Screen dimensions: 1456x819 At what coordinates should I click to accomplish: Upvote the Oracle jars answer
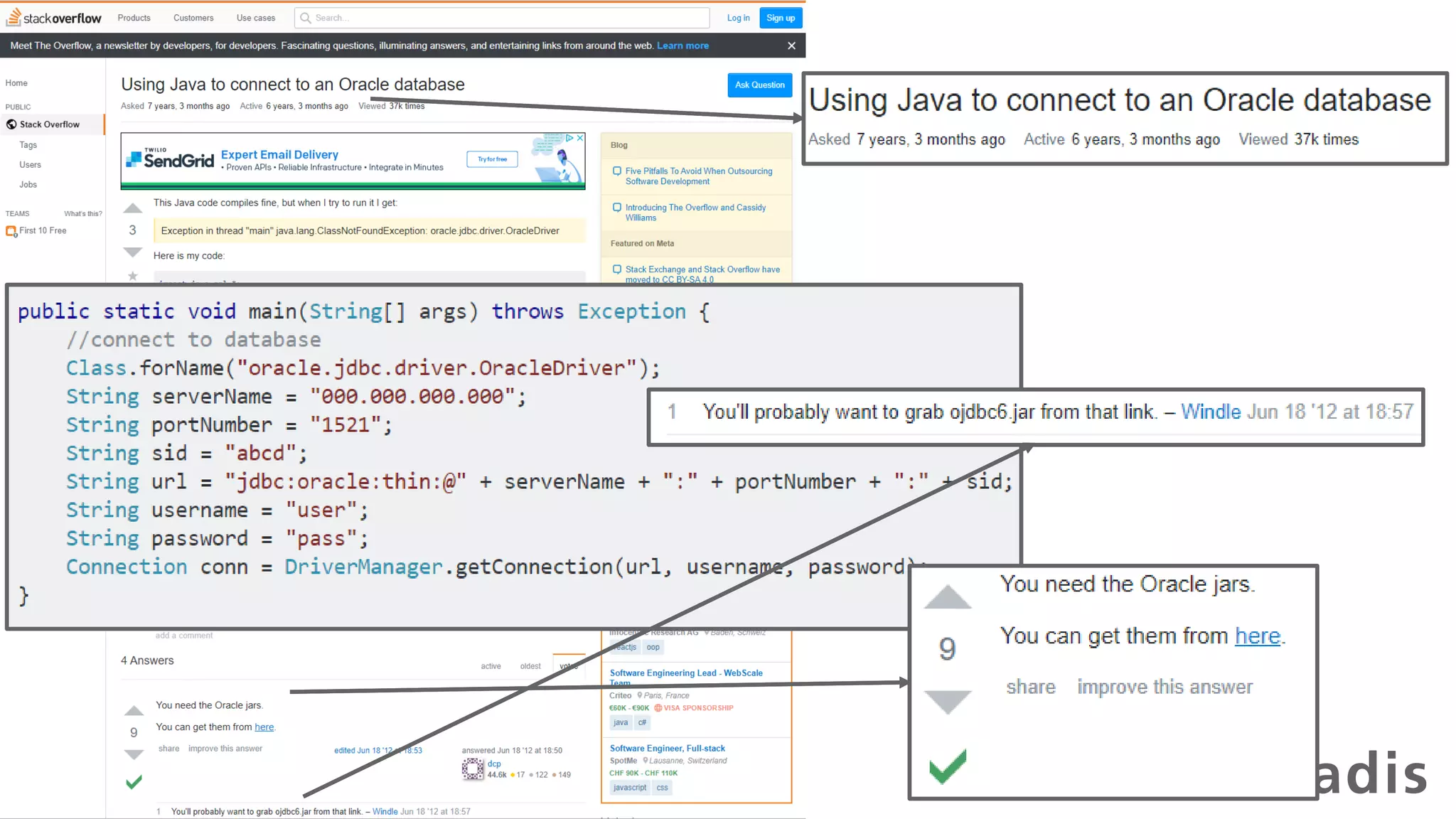point(134,711)
